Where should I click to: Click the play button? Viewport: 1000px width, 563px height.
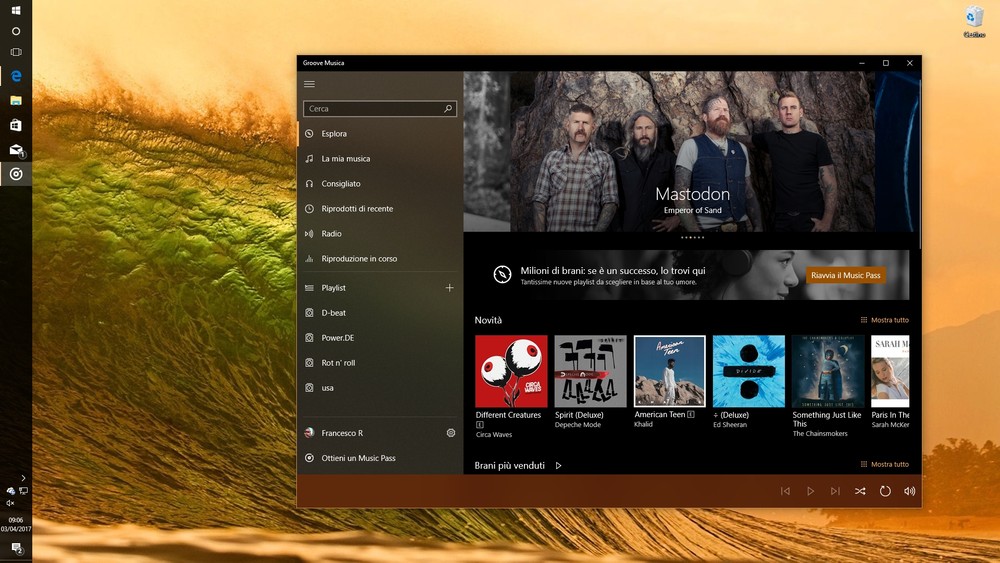(x=810, y=491)
